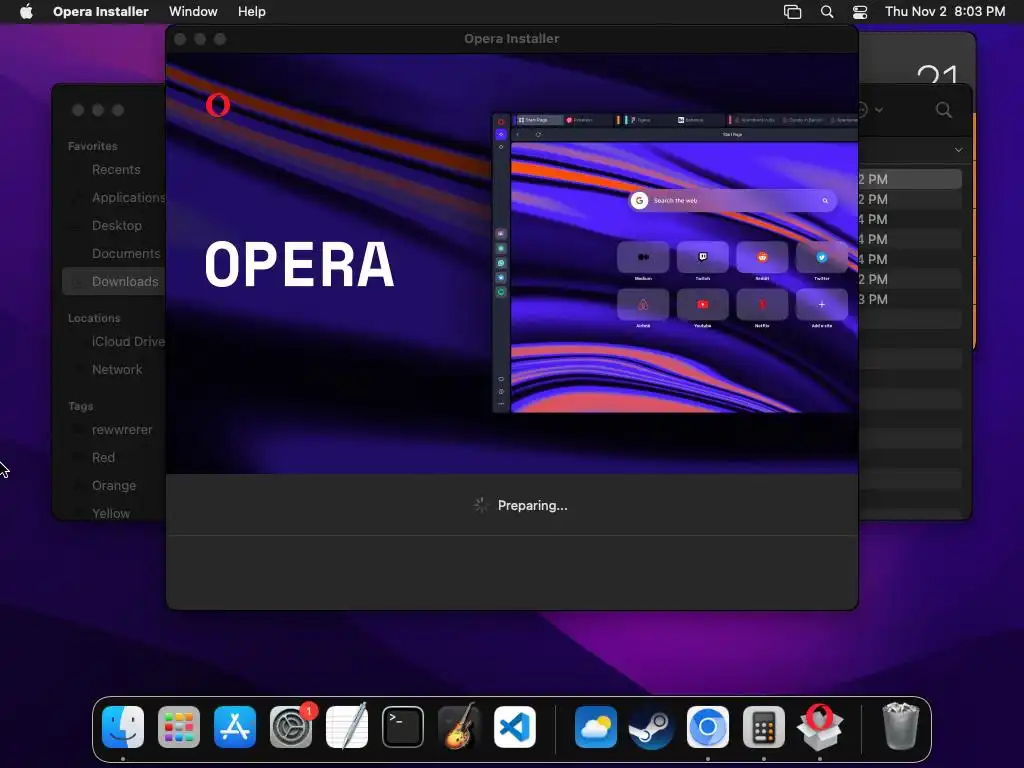The height and width of the screenshot is (768, 1024).
Task: Click the date and time in menu bar
Action: coord(945,12)
